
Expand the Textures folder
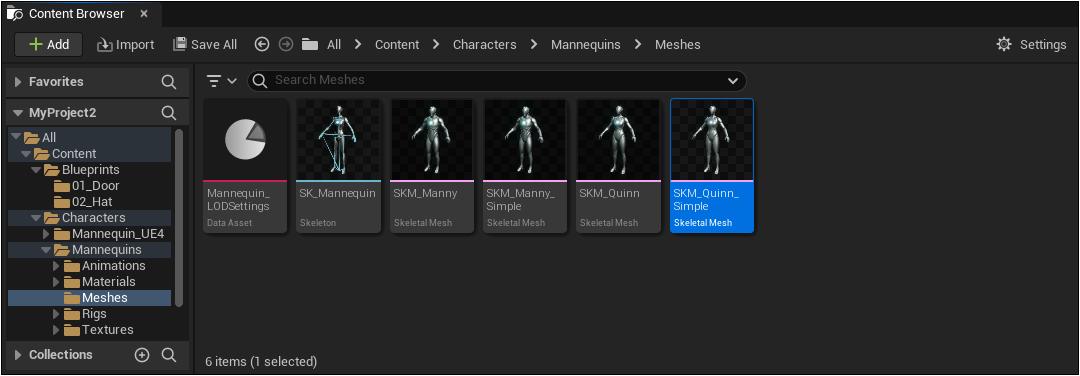[x=56, y=330]
